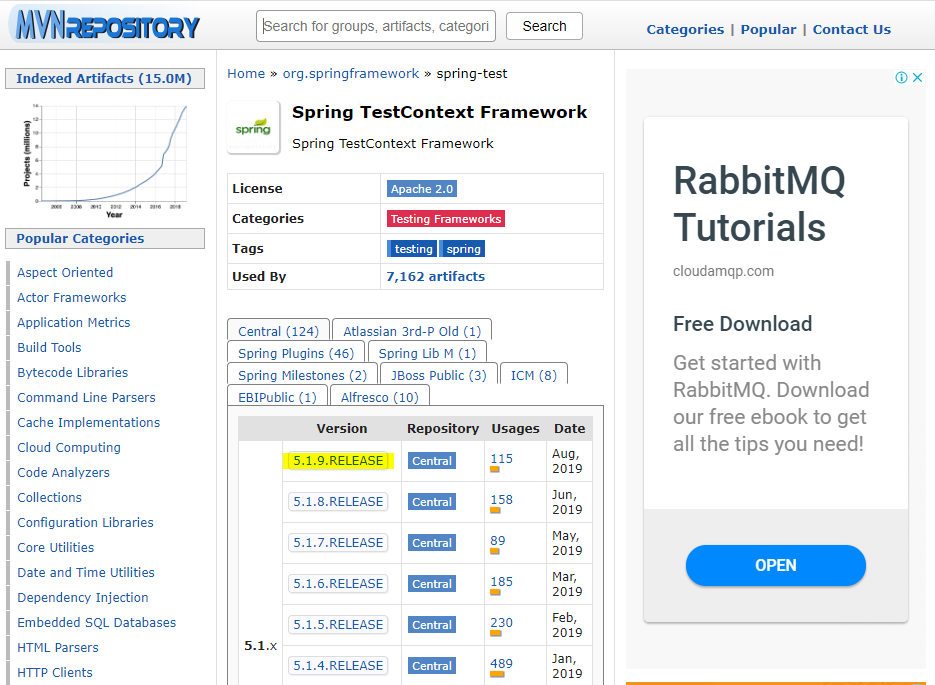
Task: Open the Popular top navigation link
Action: [768, 29]
